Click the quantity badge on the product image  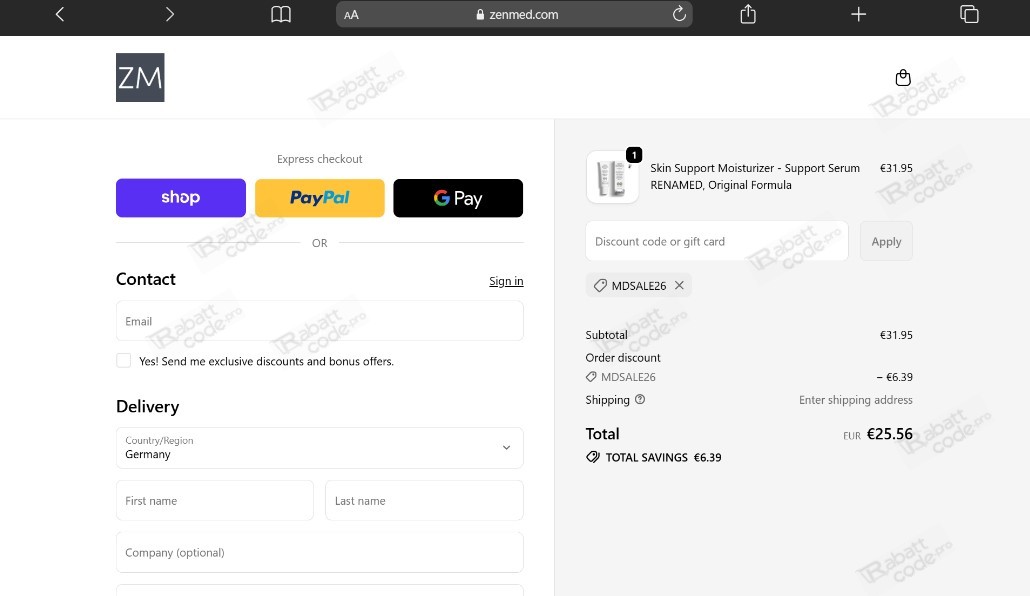634,155
